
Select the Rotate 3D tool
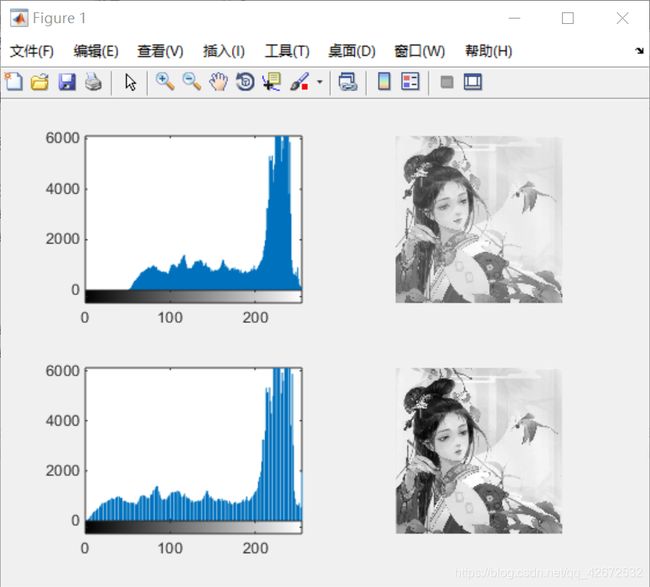(x=245, y=82)
